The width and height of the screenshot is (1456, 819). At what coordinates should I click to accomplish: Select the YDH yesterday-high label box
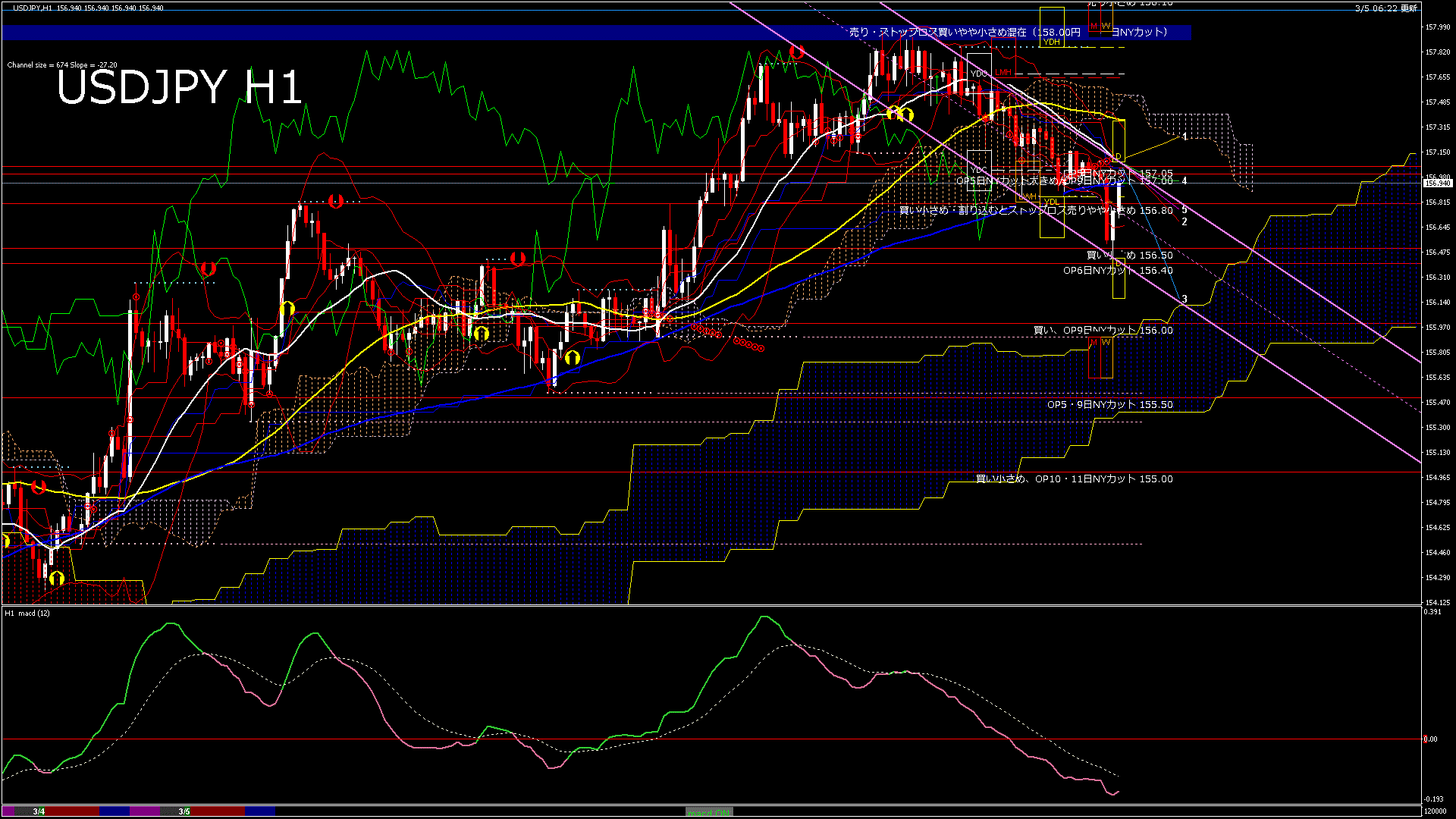tap(1051, 42)
